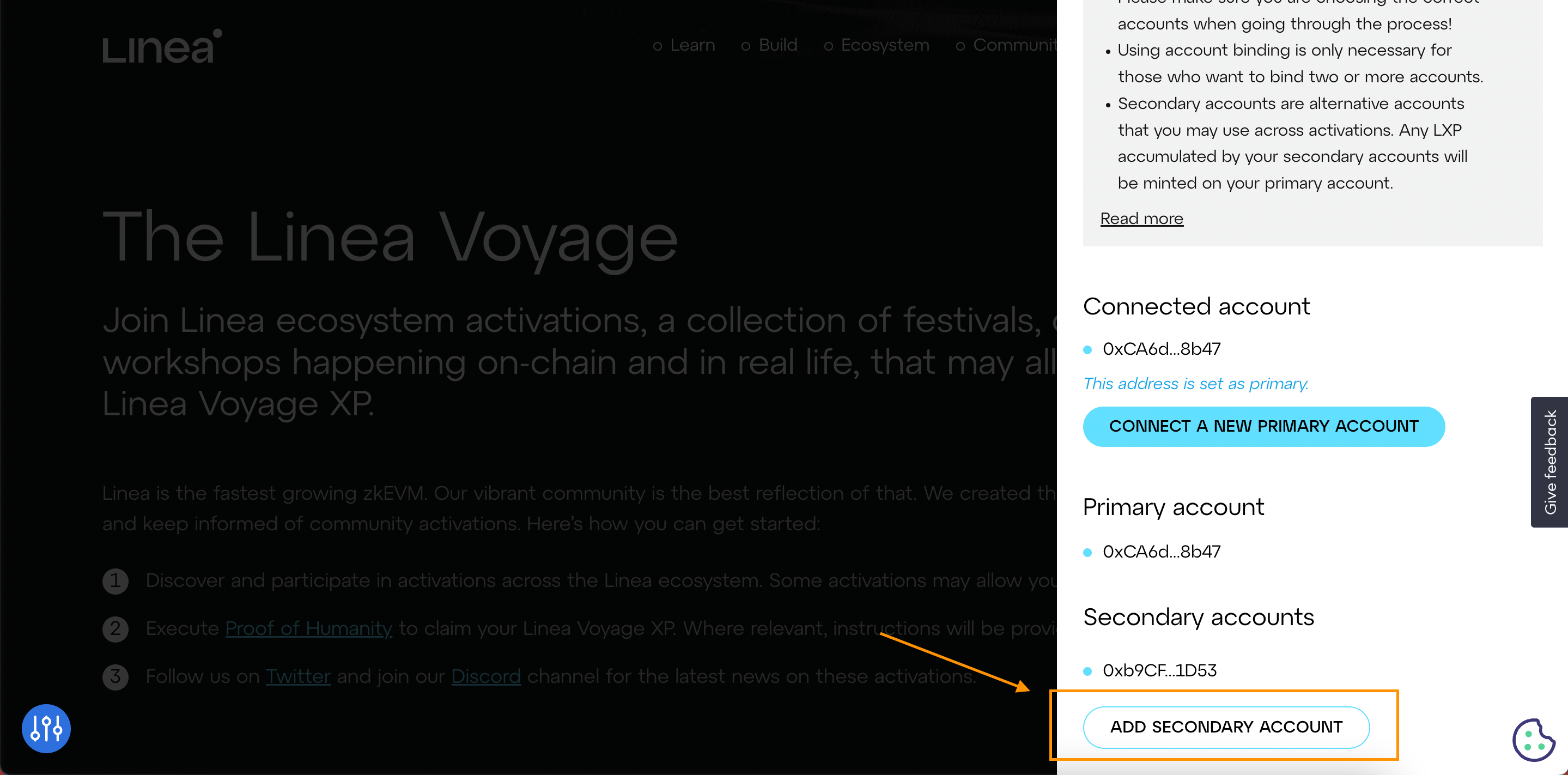Click Connect a New Primary Account
1568x775 pixels.
(1263, 426)
